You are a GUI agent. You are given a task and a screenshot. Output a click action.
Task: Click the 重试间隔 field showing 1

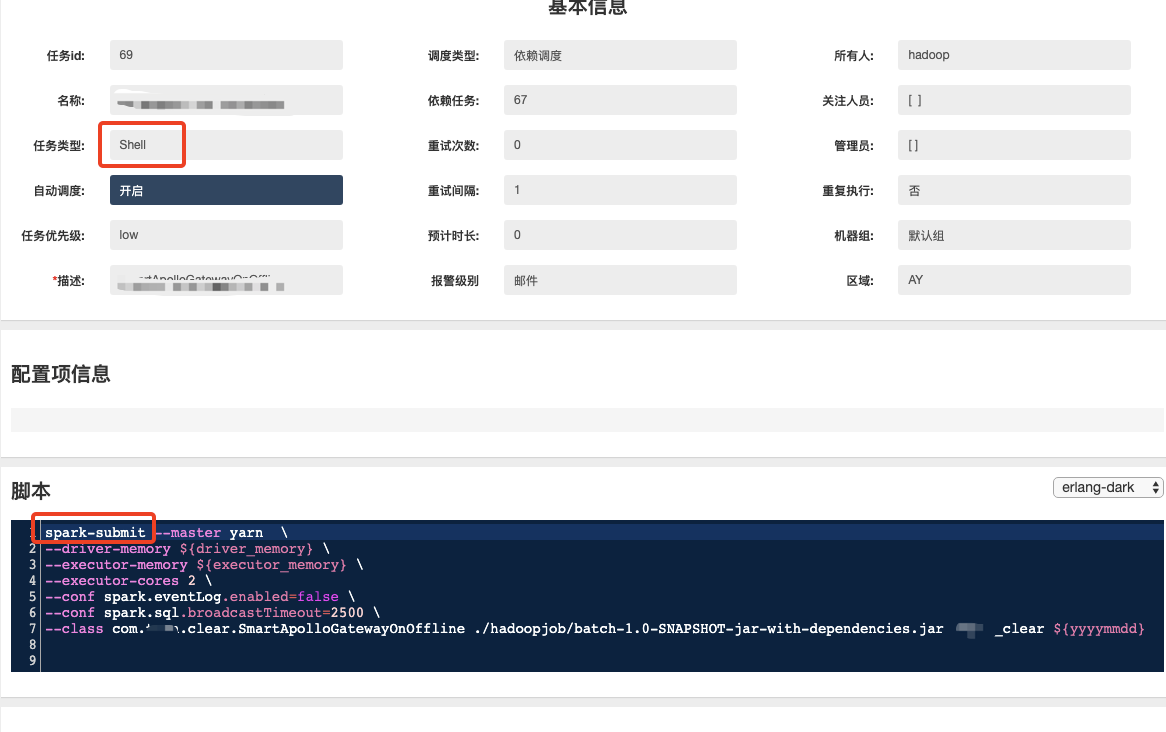click(620, 190)
